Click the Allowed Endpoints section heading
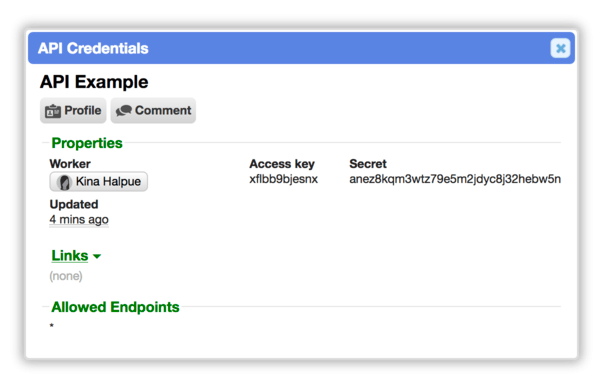 tap(116, 307)
